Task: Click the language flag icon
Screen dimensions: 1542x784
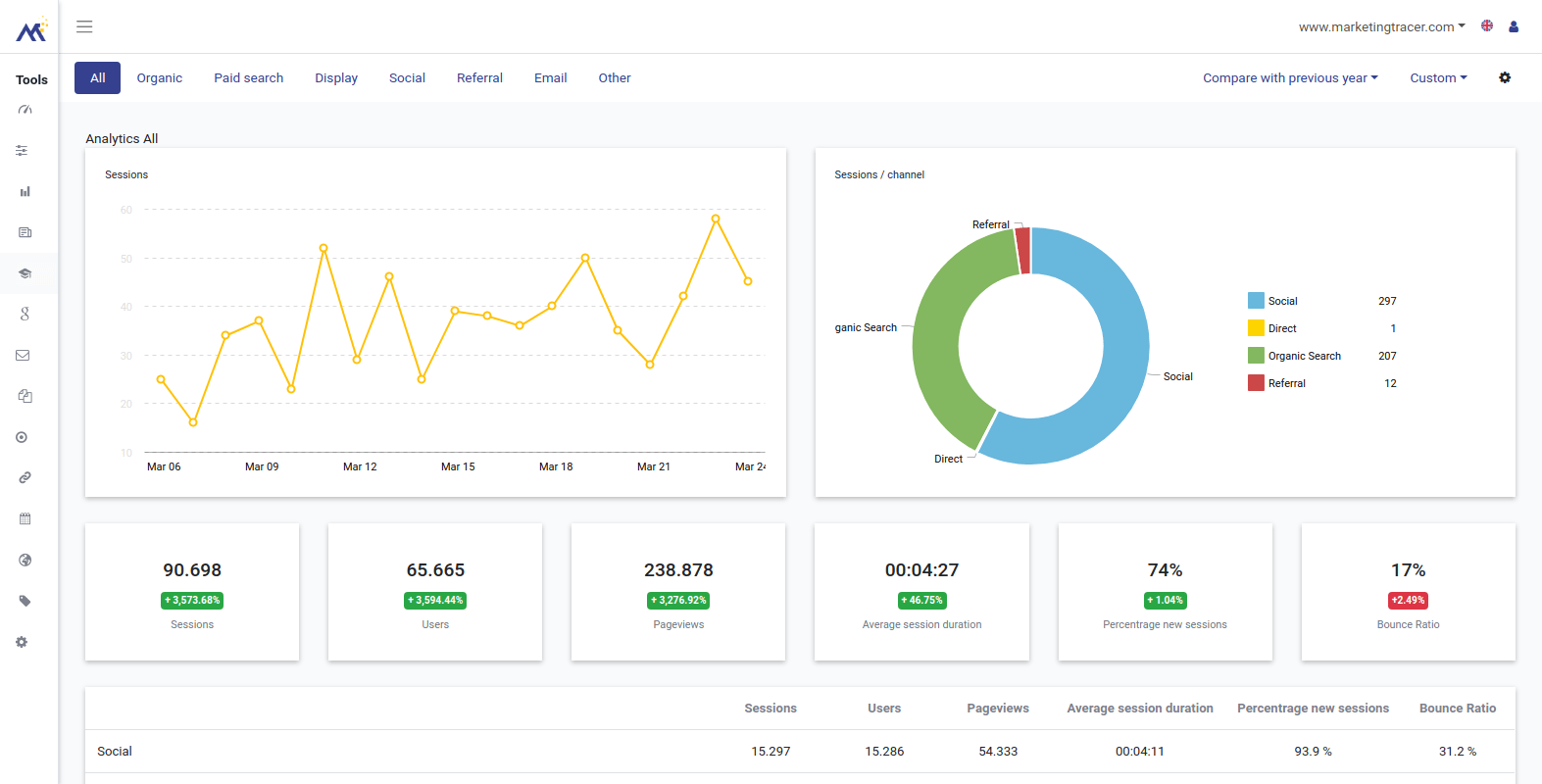Action: click(1487, 25)
